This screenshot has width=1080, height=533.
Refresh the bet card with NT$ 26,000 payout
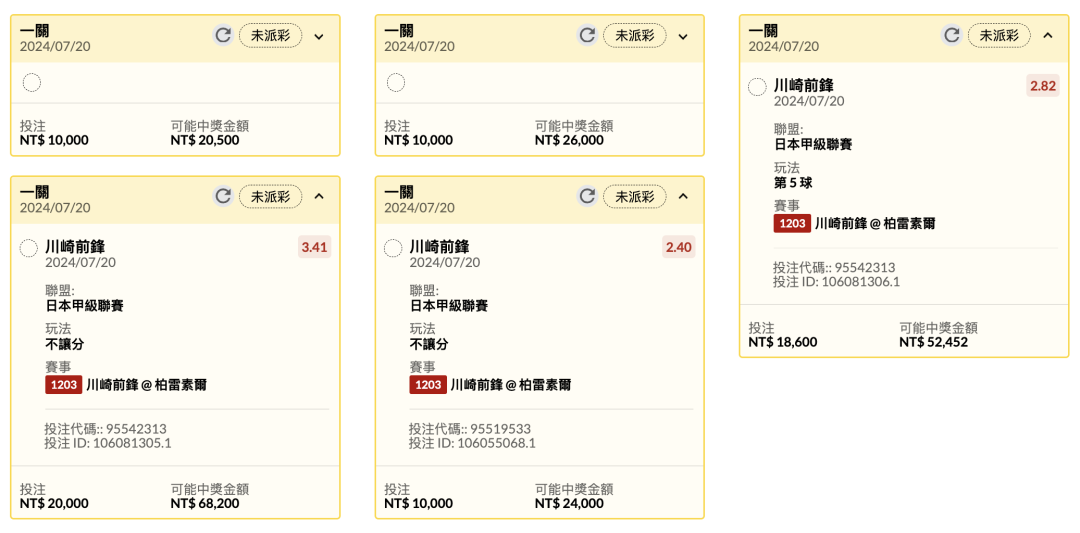click(x=588, y=36)
